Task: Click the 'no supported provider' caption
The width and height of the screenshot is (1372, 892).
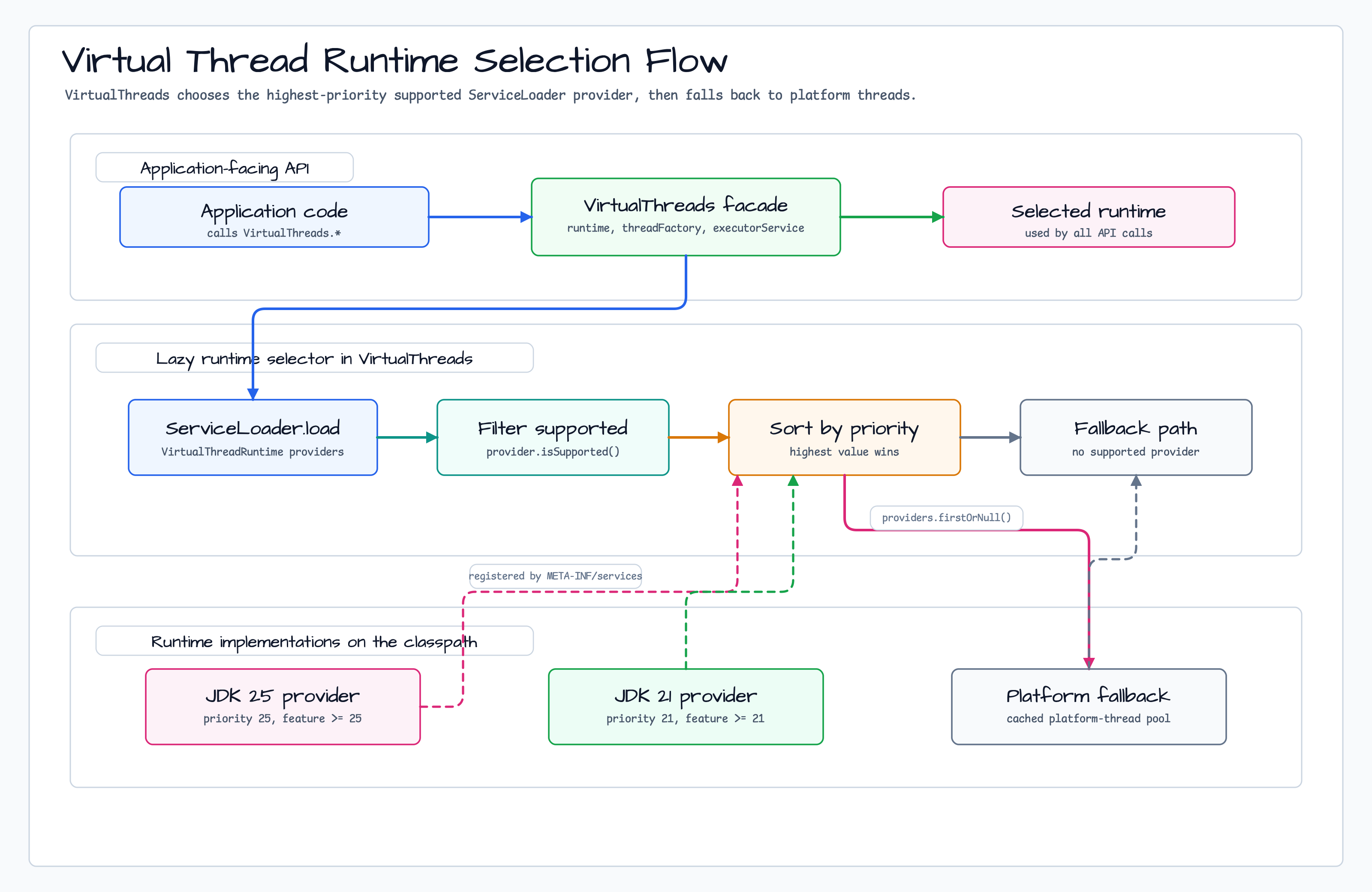Action: click(1136, 452)
